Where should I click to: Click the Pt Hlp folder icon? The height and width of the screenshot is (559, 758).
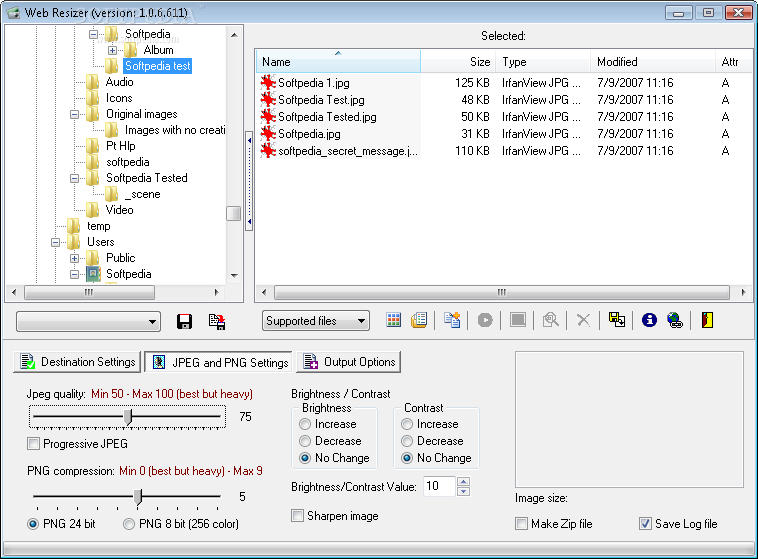(93, 146)
